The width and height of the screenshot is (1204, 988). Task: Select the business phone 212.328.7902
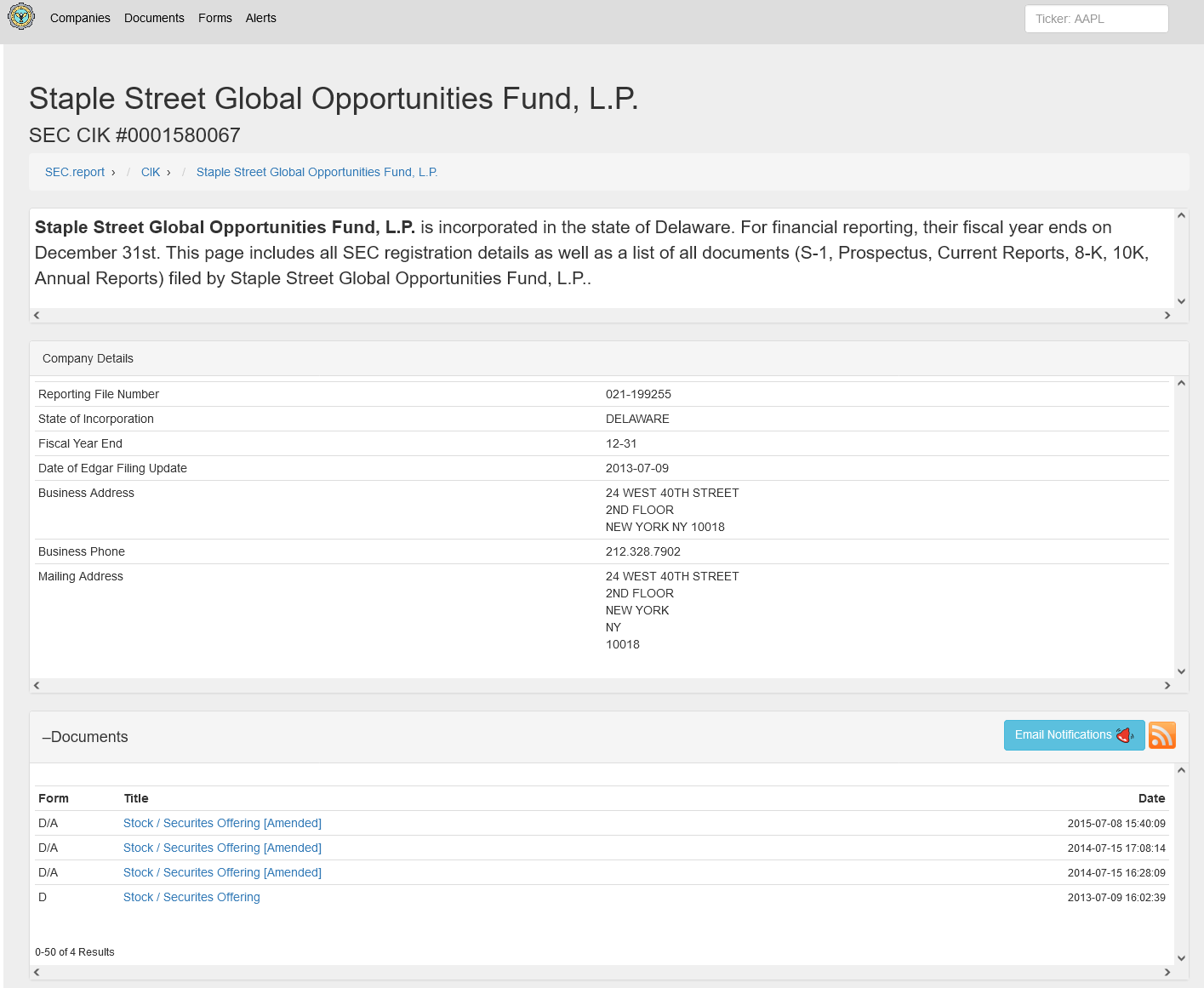[x=643, y=551]
